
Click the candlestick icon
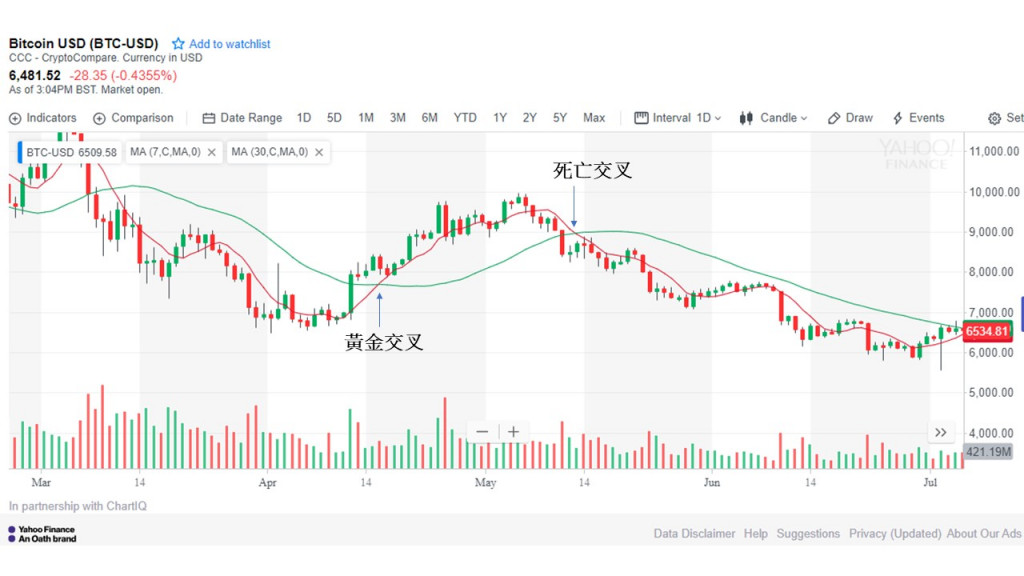tap(746, 118)
